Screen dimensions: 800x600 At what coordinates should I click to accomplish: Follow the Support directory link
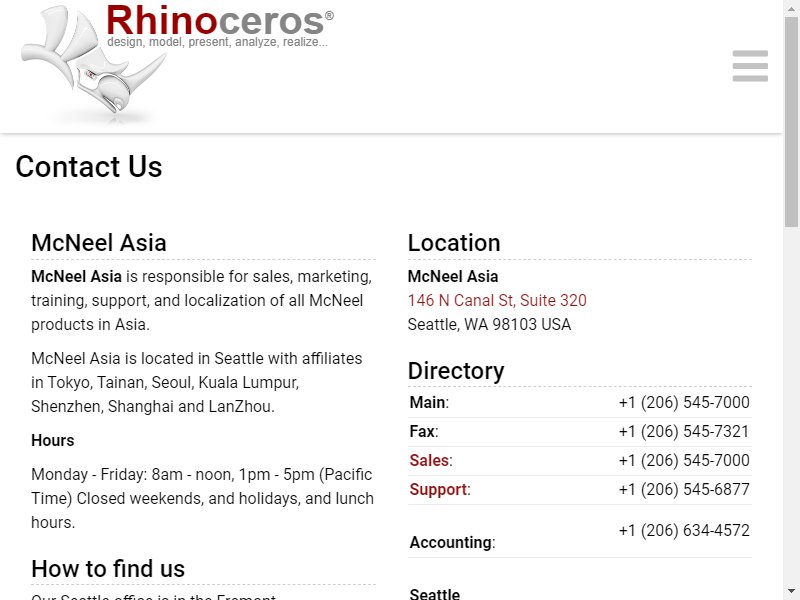pyautogui.click(x=438, y=489)
